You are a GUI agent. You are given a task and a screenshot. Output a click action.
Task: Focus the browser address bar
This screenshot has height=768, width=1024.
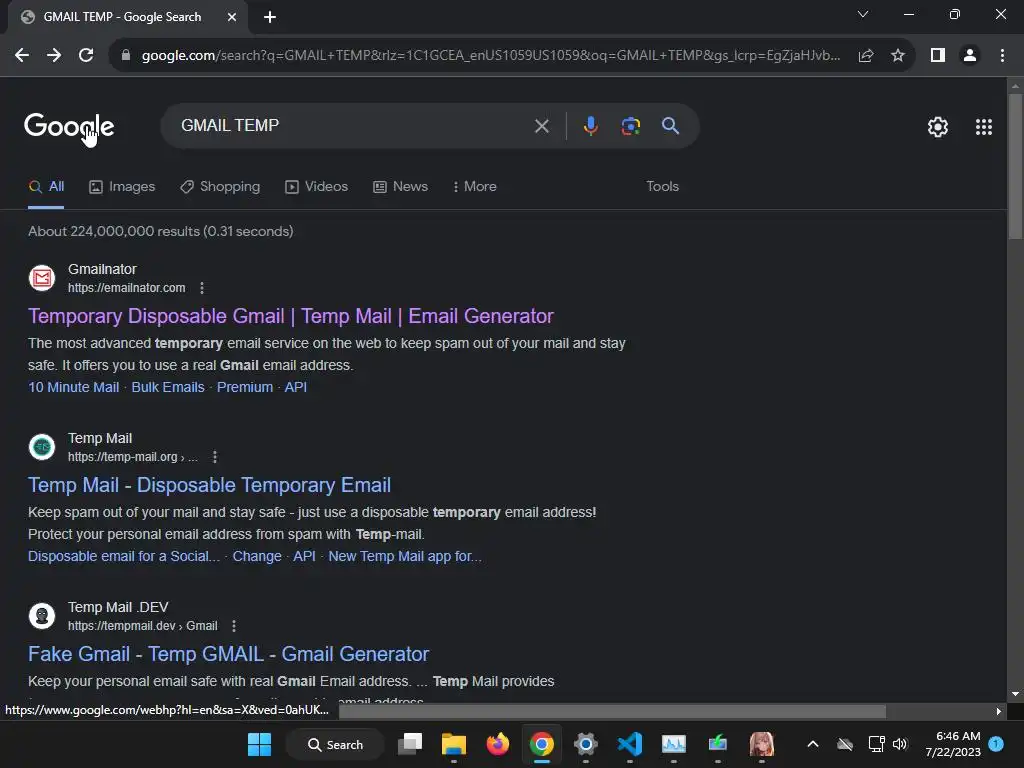click(x=490, y=56)
